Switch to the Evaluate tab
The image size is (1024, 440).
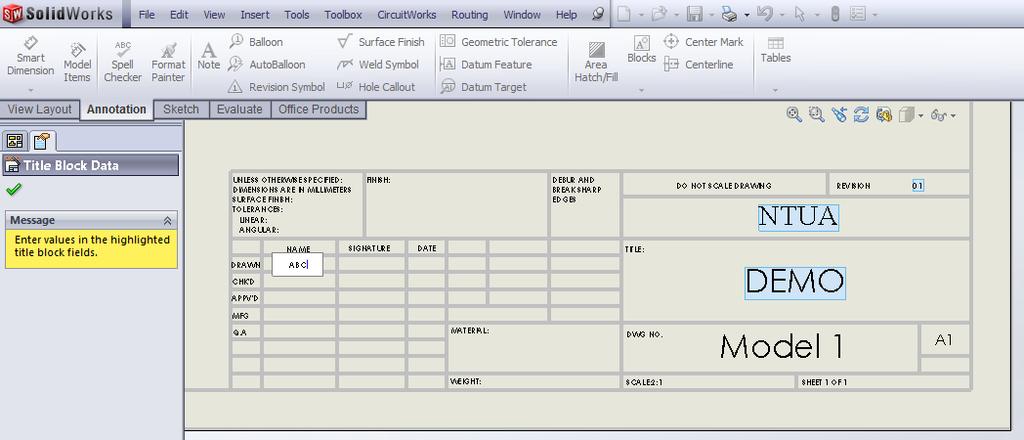point(240,110)
